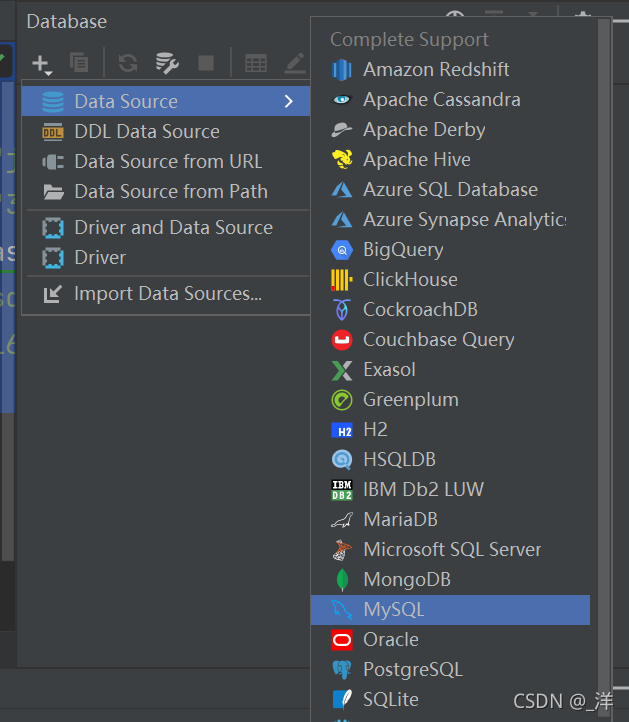Click the Data Source submenu vertical scrollbar
The image size is (629, 722).
[603, 370]
